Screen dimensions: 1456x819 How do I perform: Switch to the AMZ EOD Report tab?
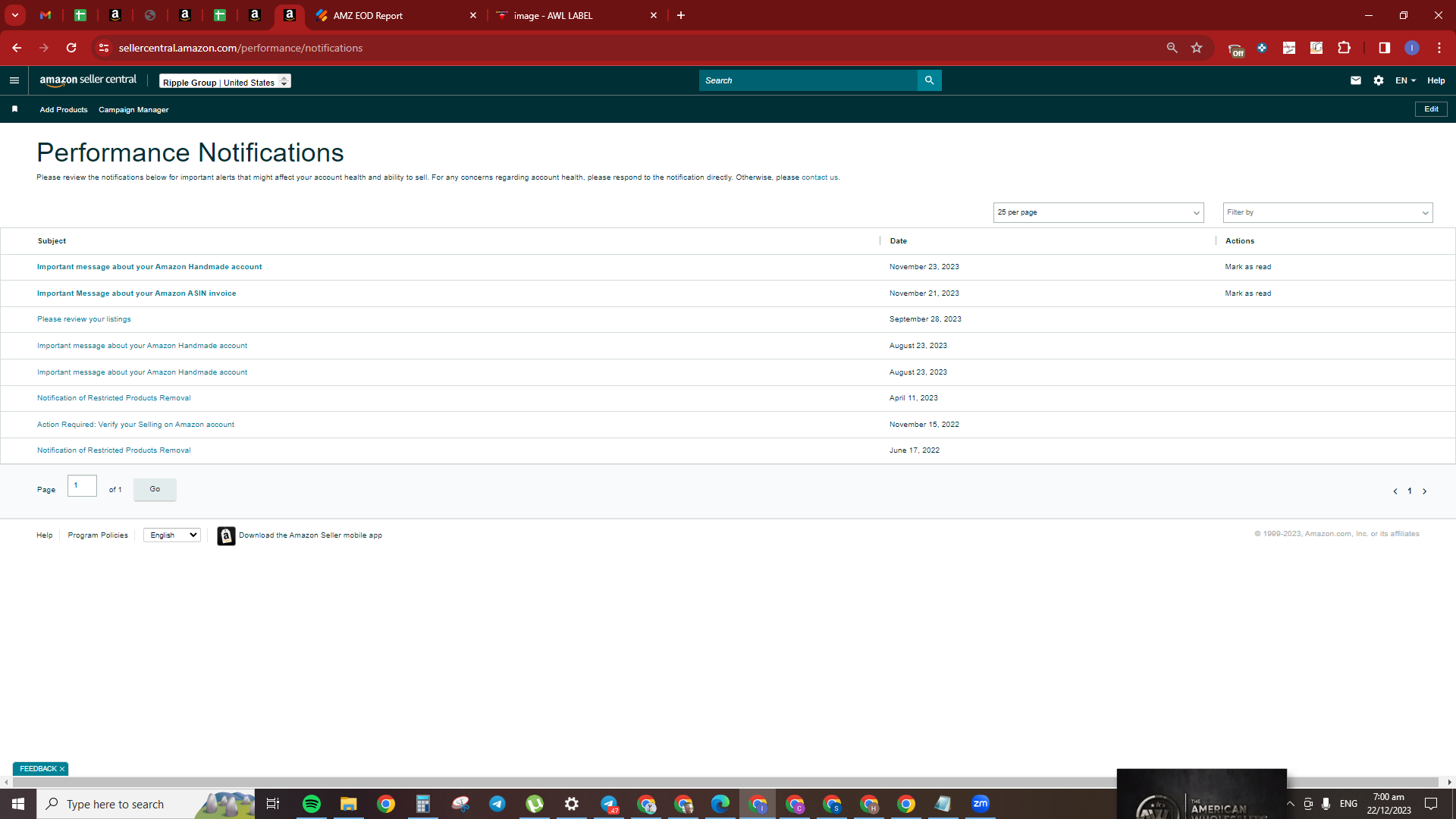[x=396, y=15]
